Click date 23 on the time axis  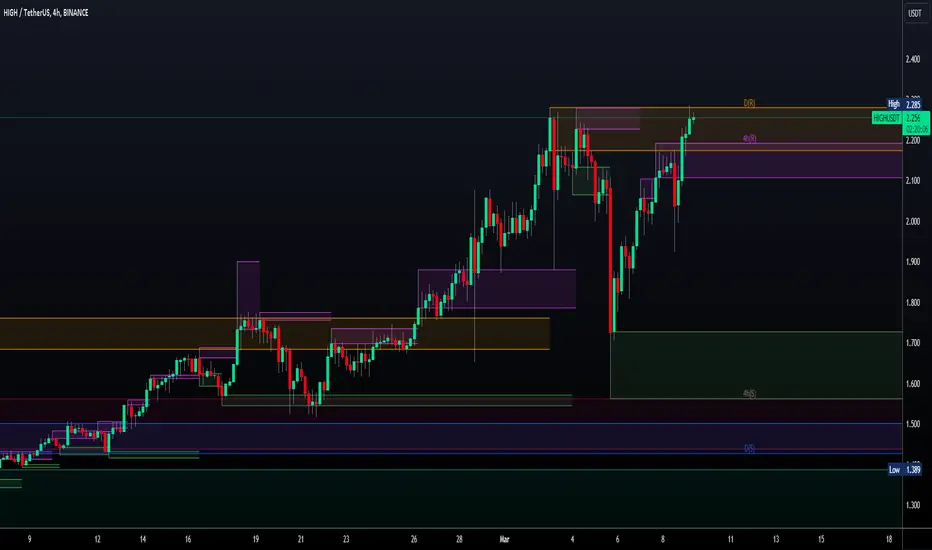[x=346, y=539]
